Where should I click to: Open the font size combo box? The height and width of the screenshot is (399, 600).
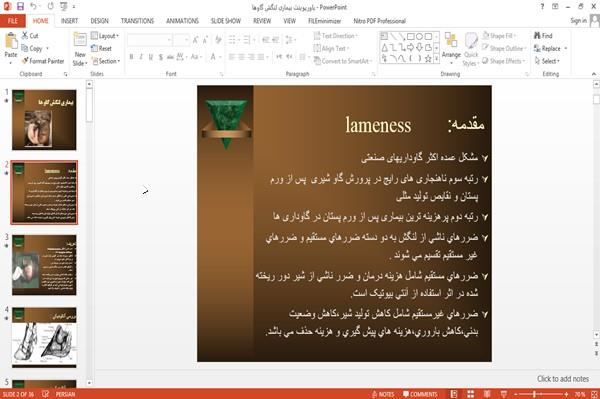click(181, 40)
